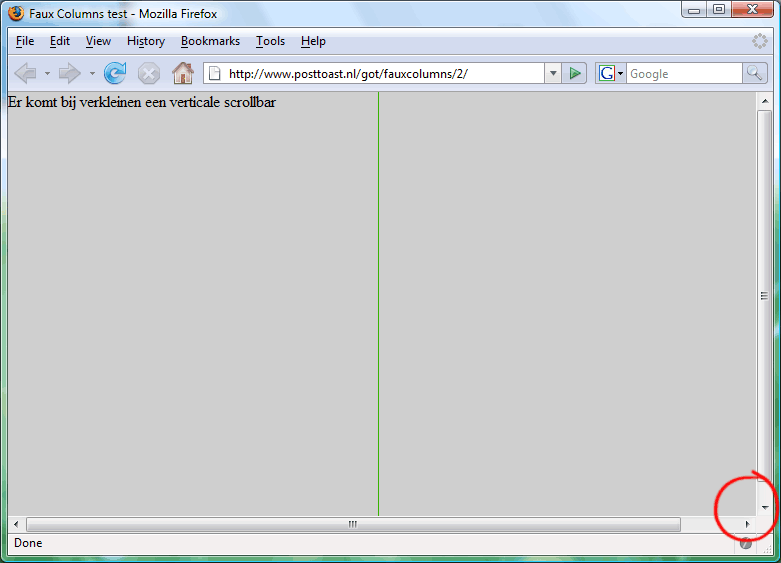Click the text 'Er komt bij verkleinen een verticale scrollbar'
This screenshot has height=563, width=781.
[x=141, y=102]
